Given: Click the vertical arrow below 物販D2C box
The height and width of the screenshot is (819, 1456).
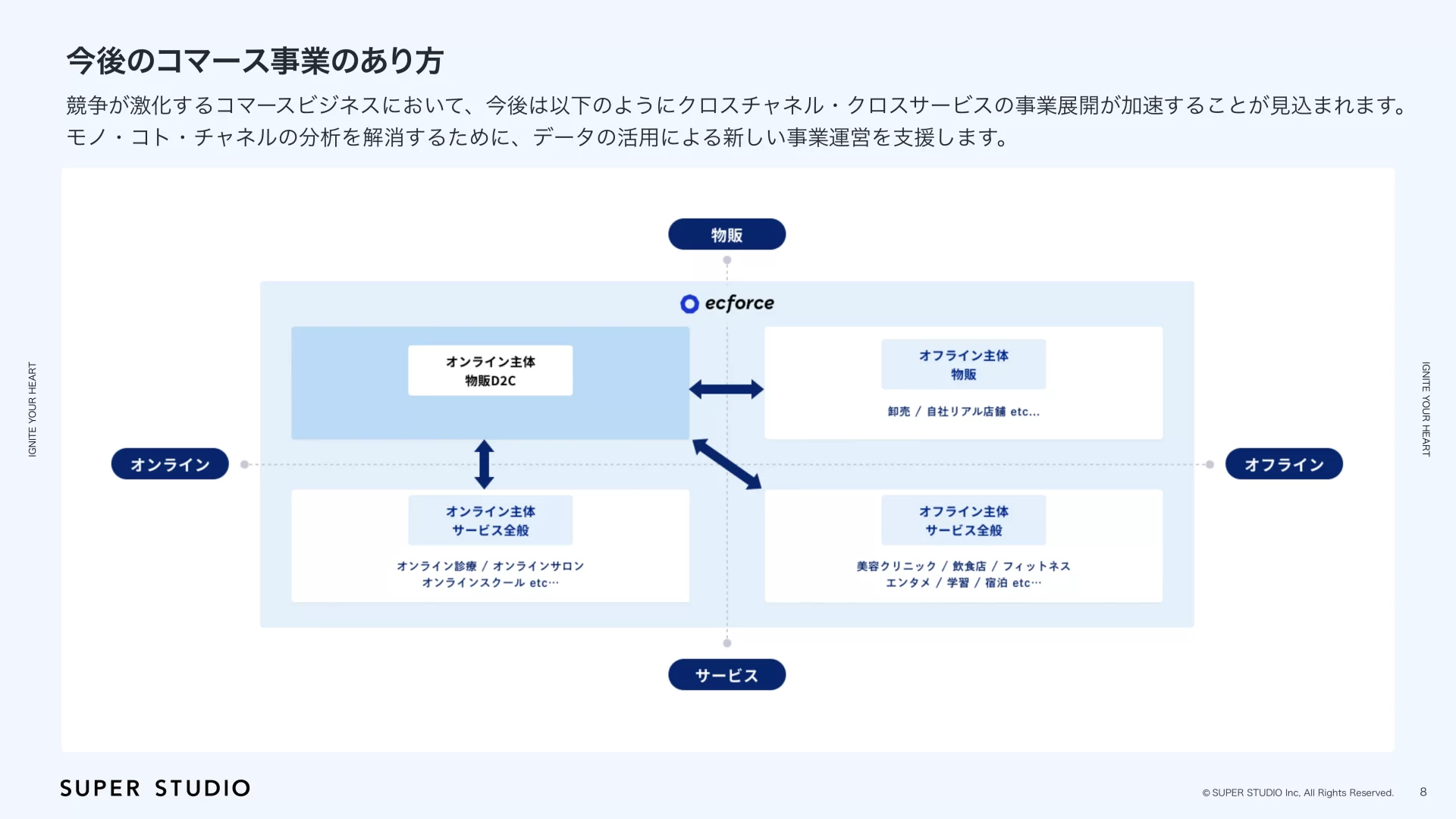Looking at the screenshot, I should pos(485,464).
